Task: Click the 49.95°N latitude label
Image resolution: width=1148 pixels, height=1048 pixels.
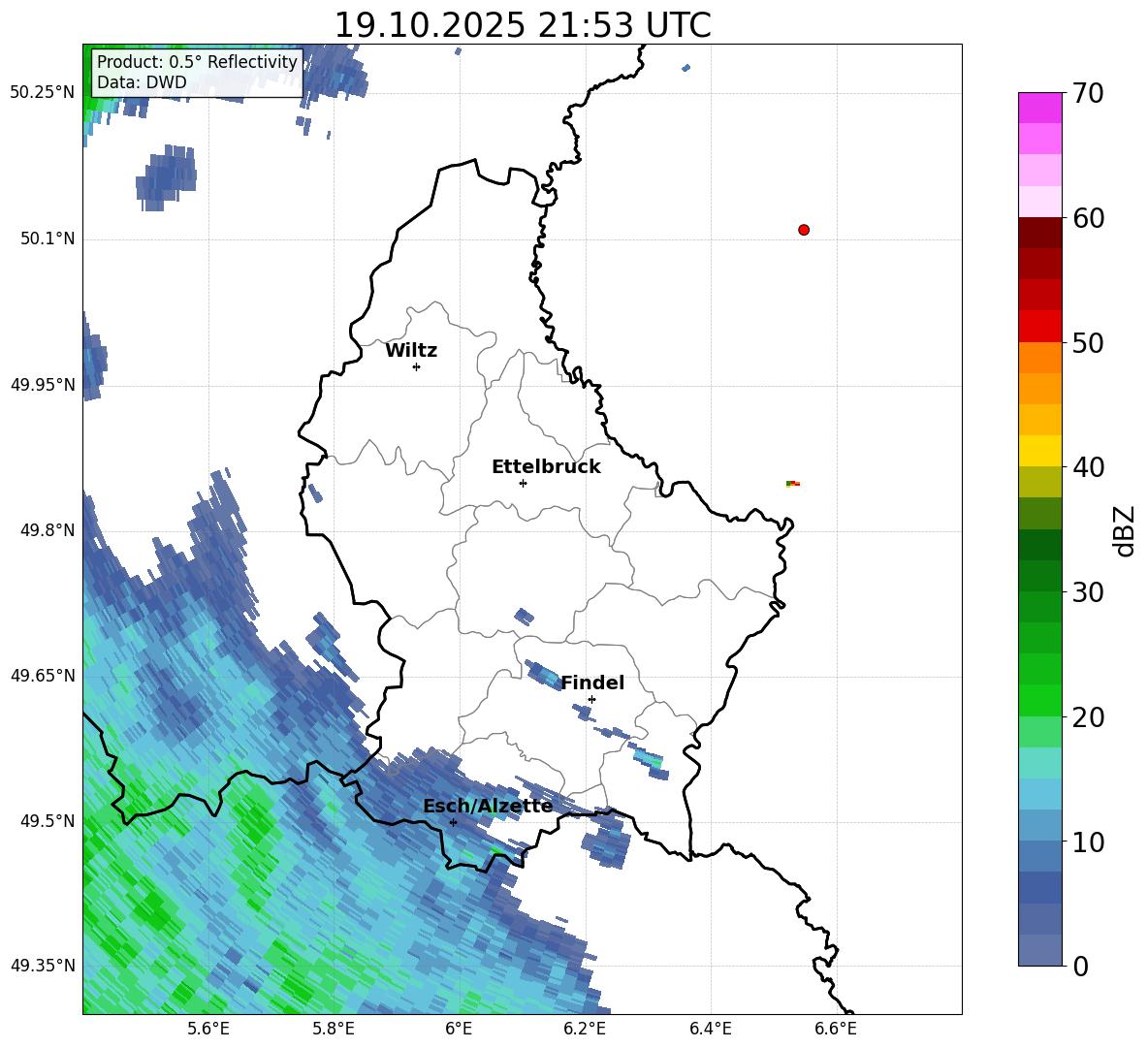Action: point(43,384)
